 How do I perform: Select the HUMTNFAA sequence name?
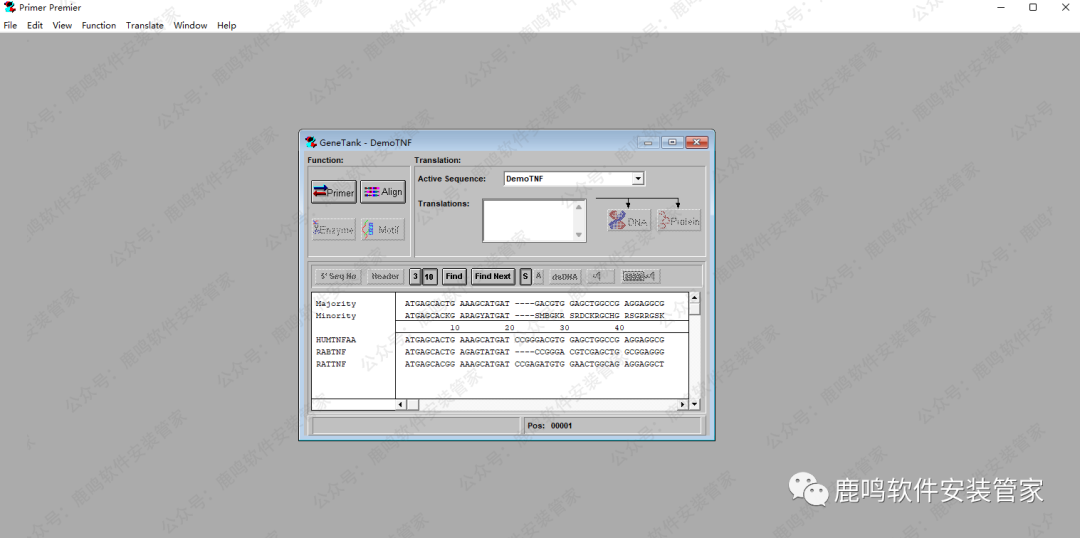(x=335, y=340)
